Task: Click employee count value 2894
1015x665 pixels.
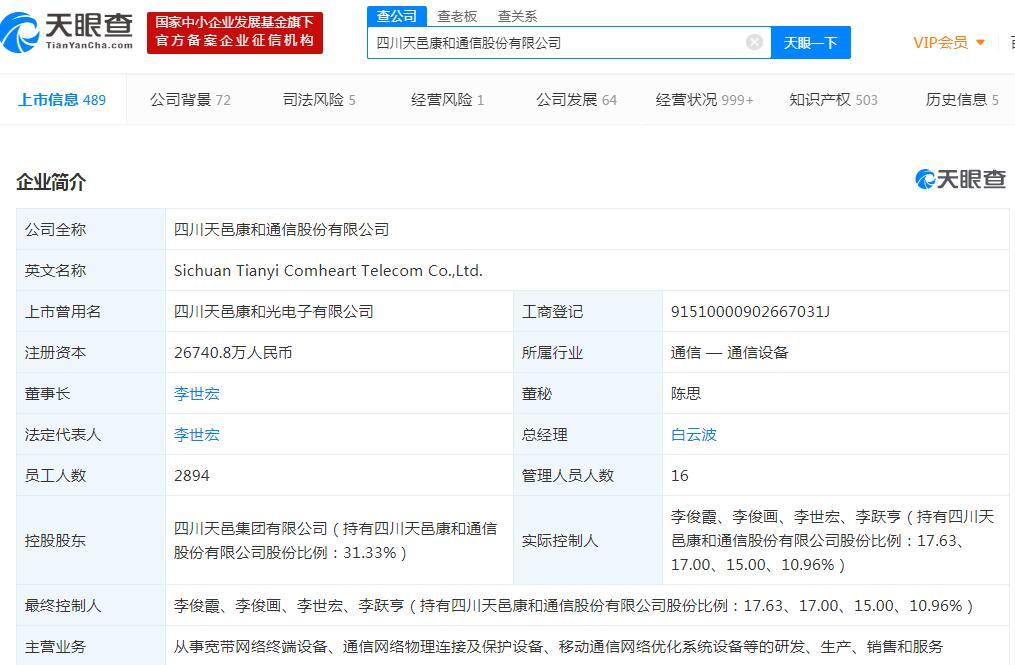Action: 192,475
